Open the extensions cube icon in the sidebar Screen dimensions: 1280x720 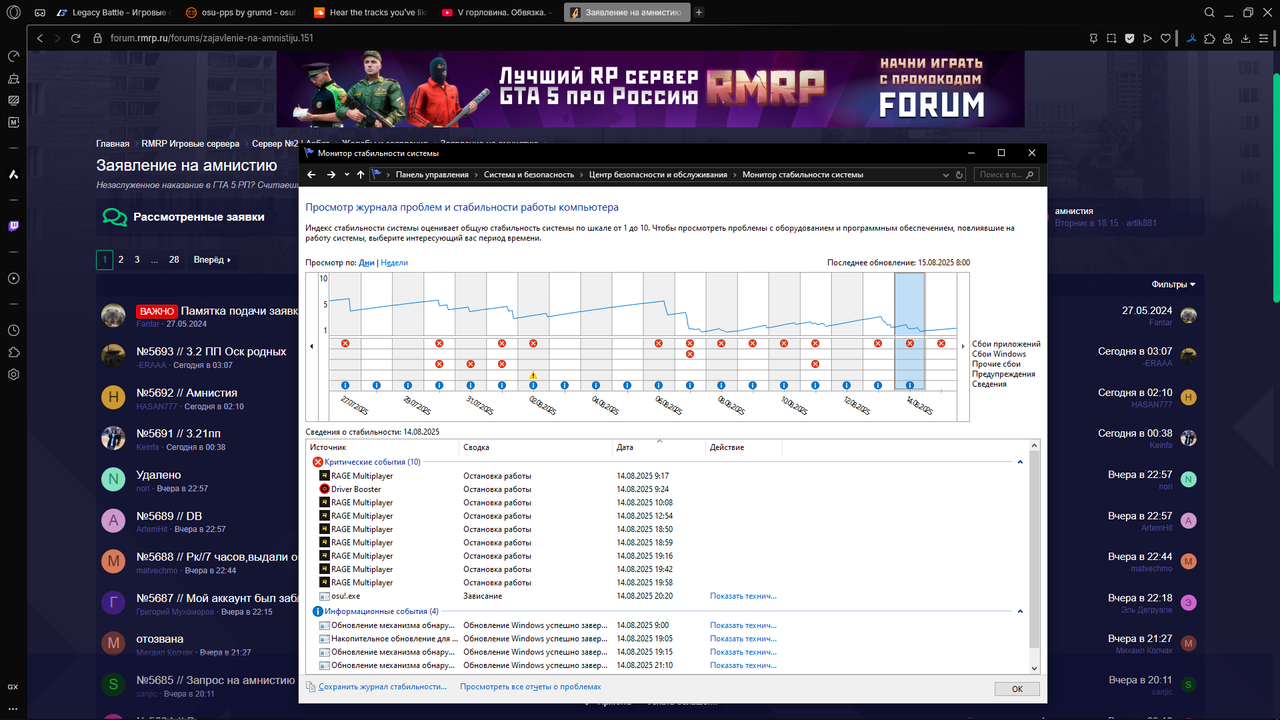tap(14, 352)
